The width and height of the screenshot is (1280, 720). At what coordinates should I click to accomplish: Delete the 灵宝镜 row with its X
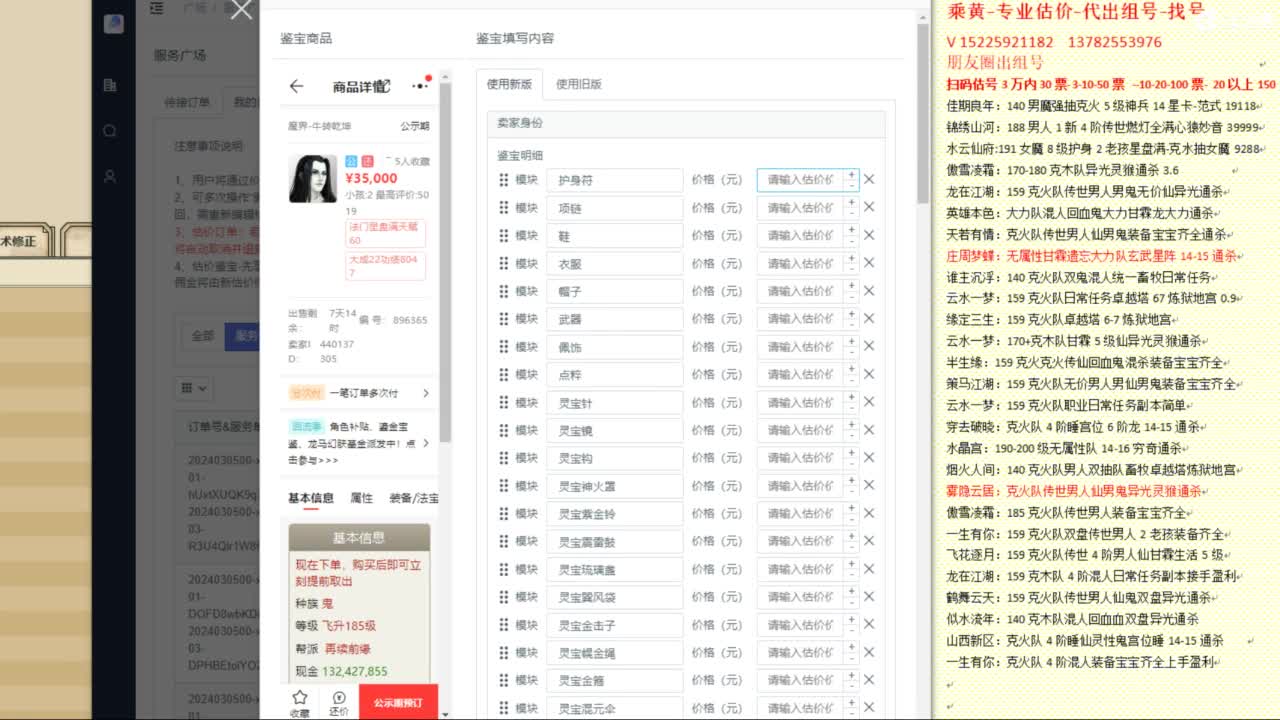869,430
